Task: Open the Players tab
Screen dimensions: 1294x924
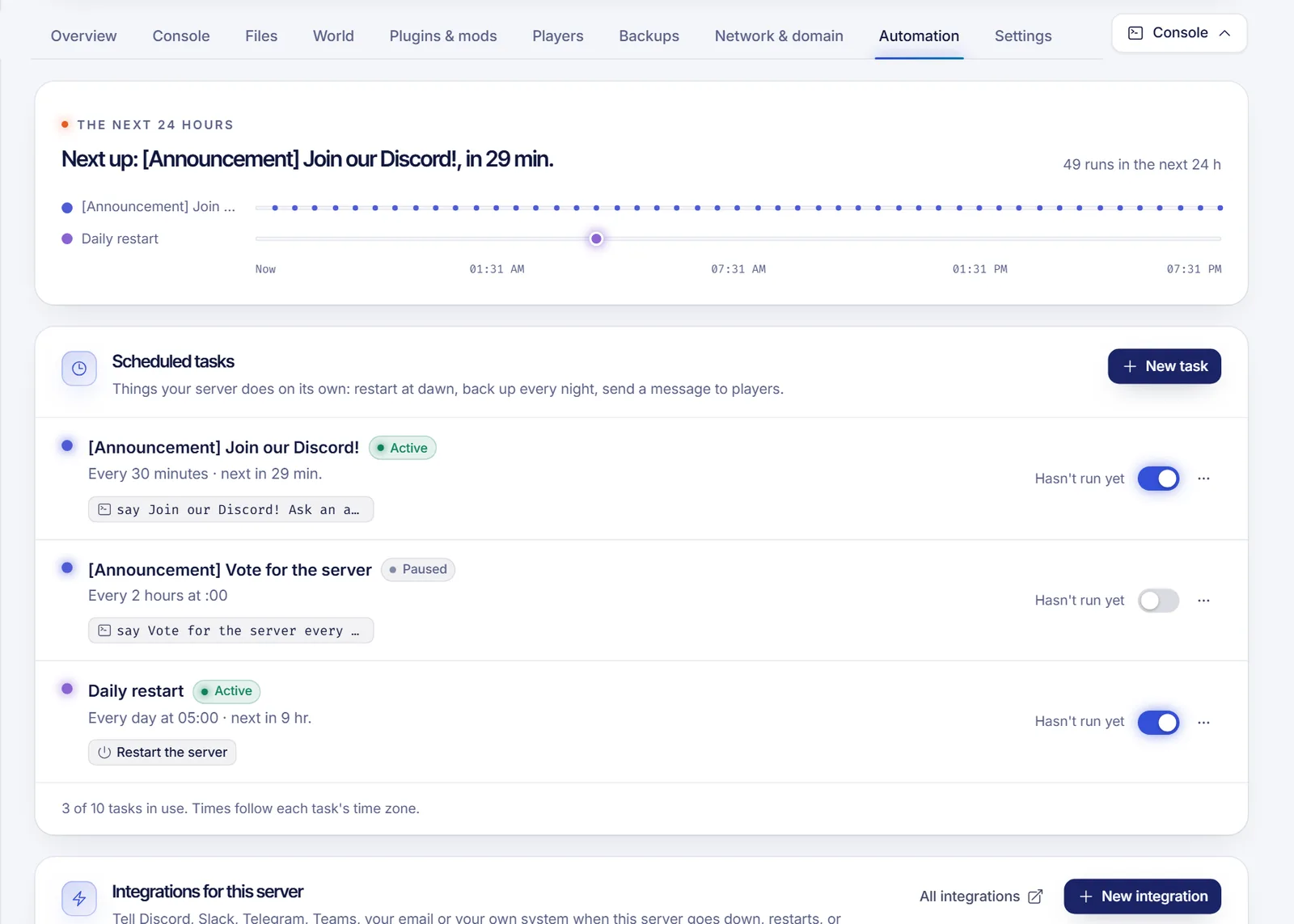Action: click(x=558, y=36)
